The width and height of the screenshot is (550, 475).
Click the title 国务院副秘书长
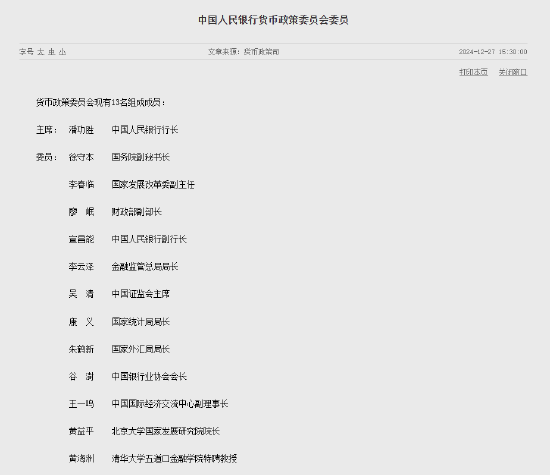[141, 157]
